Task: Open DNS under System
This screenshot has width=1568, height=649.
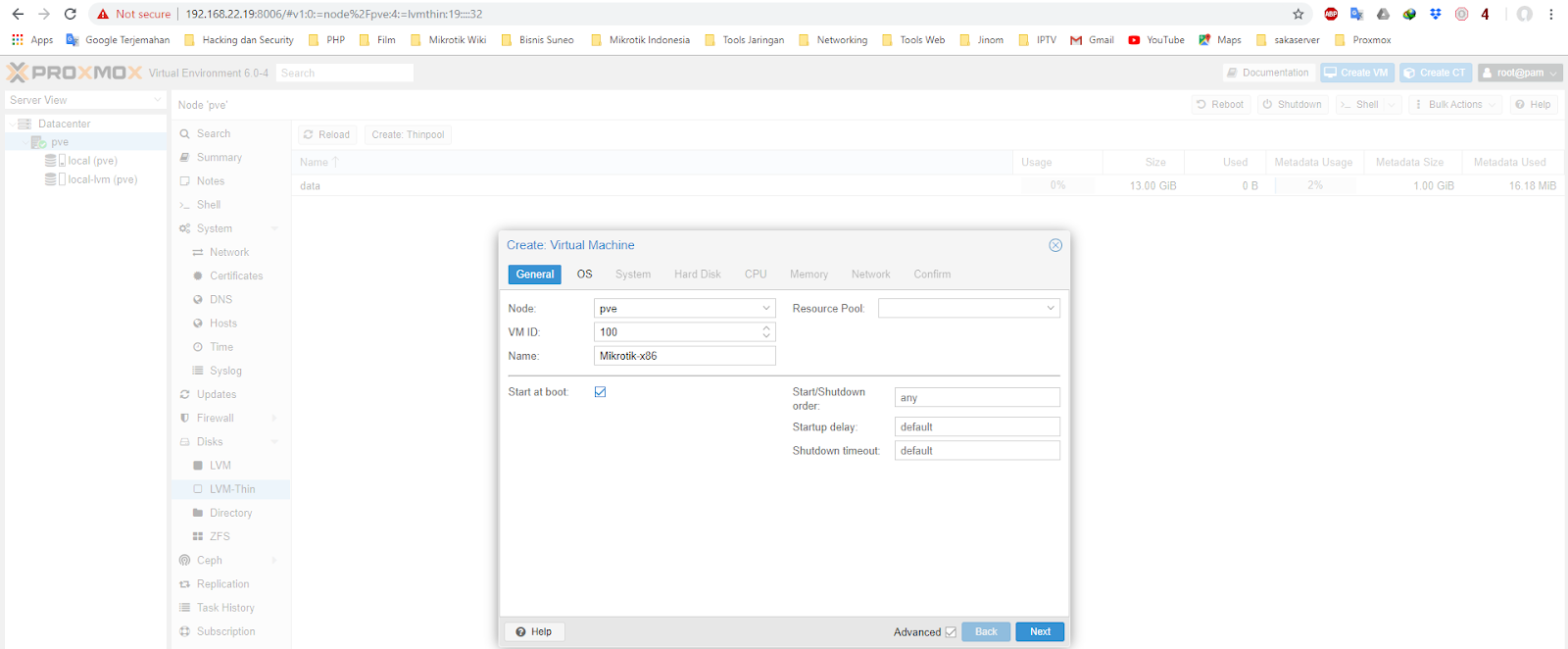Action: click(x=221, y=300)
